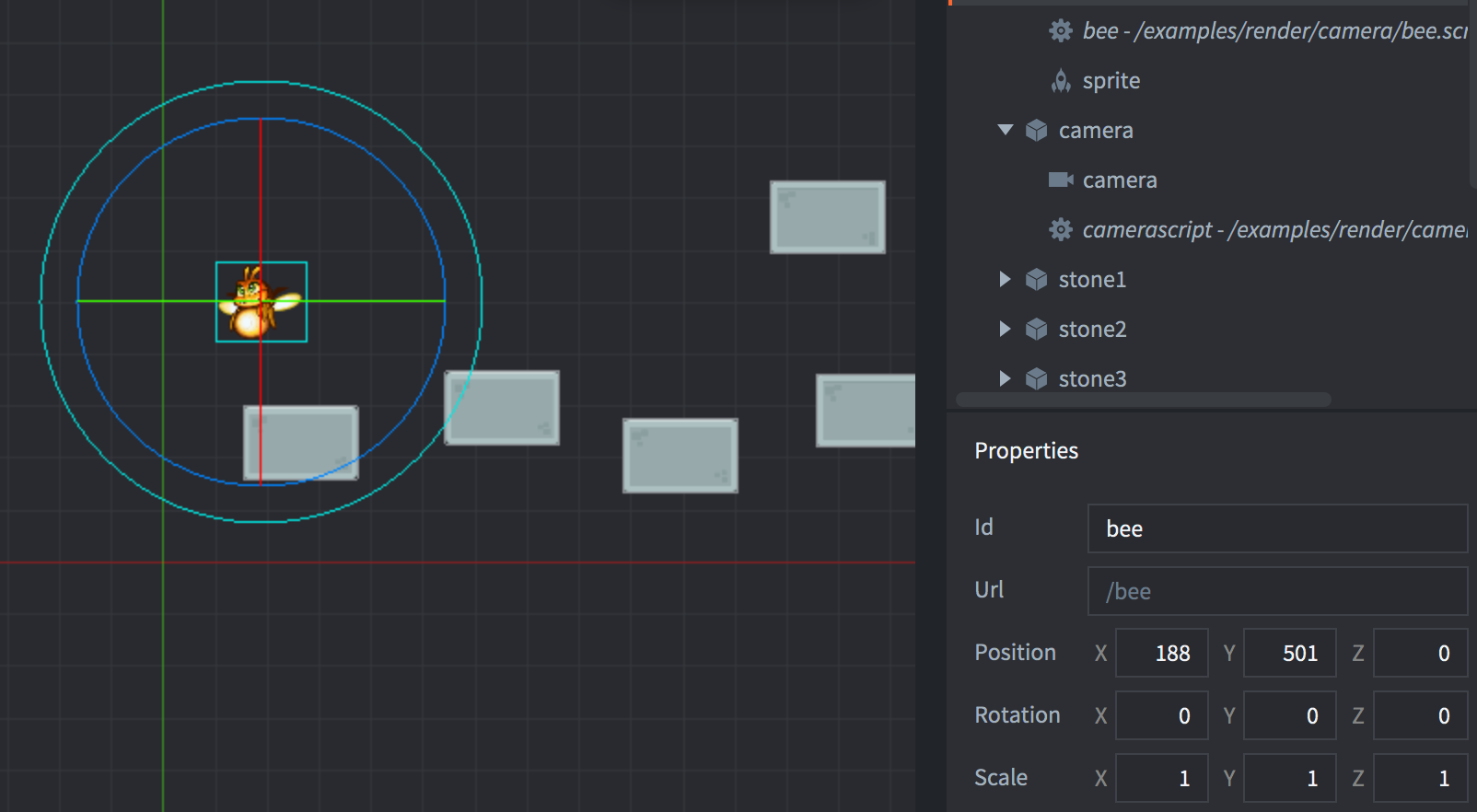Click the Rotation property label
Screen dimensions: 1477x812
click(1017, 715)
